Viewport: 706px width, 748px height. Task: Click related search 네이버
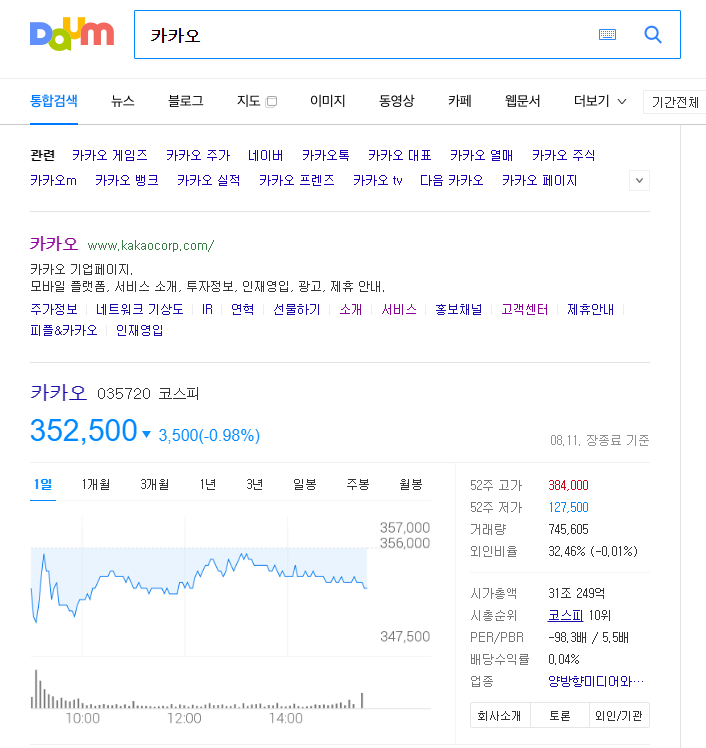(x=265, y=155)
